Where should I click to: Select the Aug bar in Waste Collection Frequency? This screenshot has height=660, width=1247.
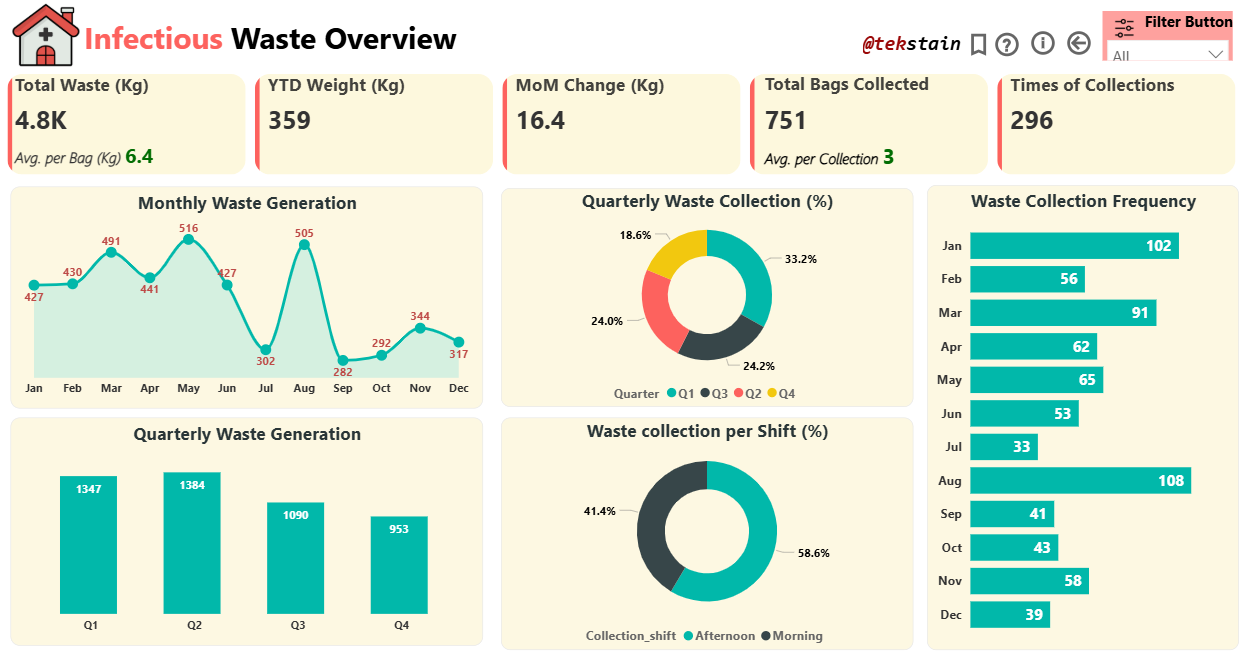(x=1080, y=481)
